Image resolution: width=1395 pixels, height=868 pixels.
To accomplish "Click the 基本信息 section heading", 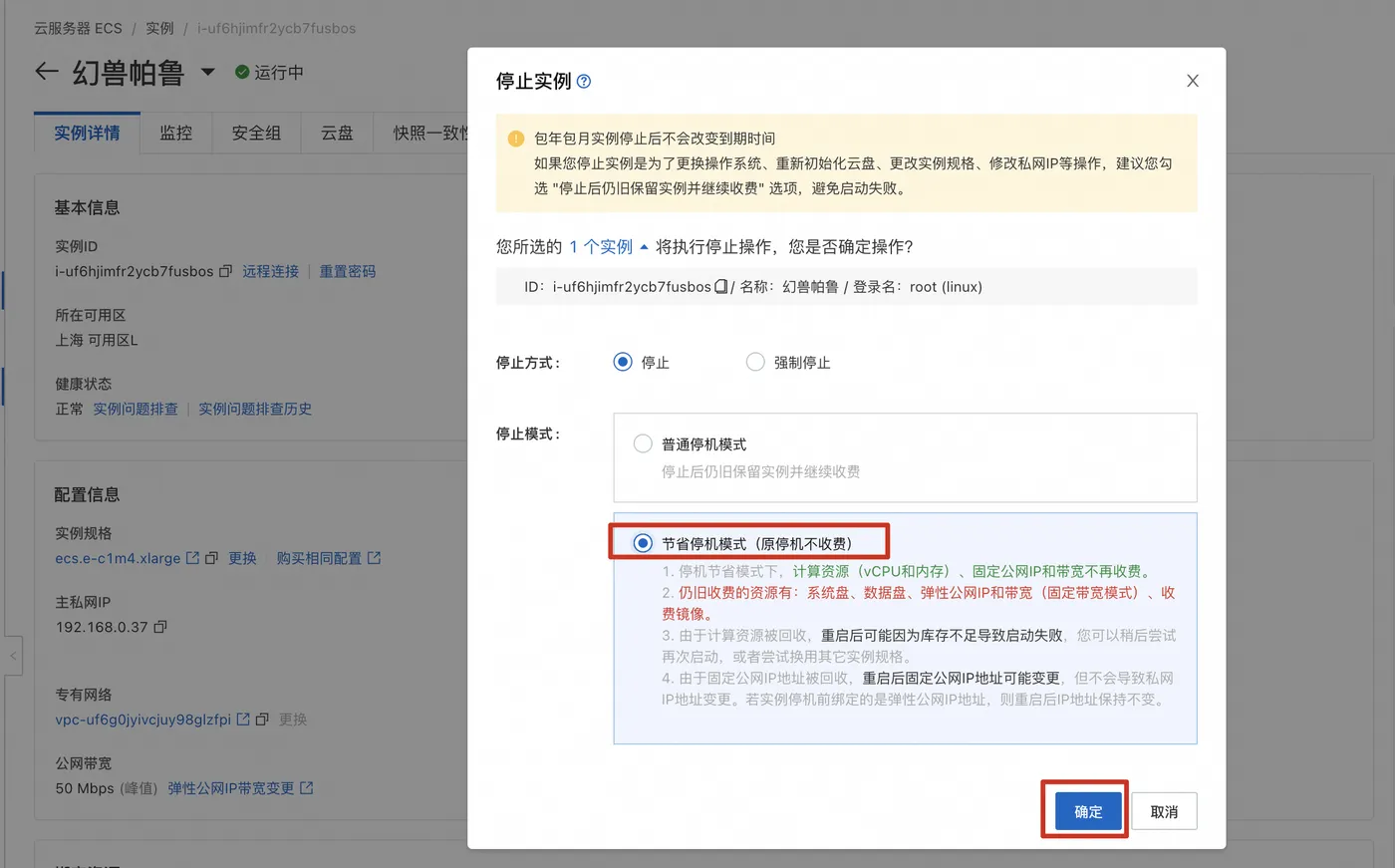I will point(87,207).
